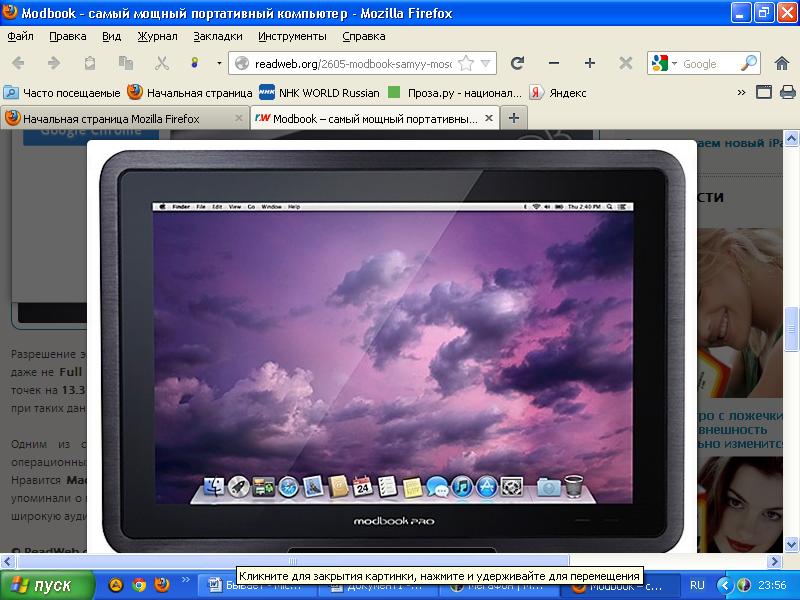
Task: Expand quick launch overflow chevron
Action: [x=185, y=580]
